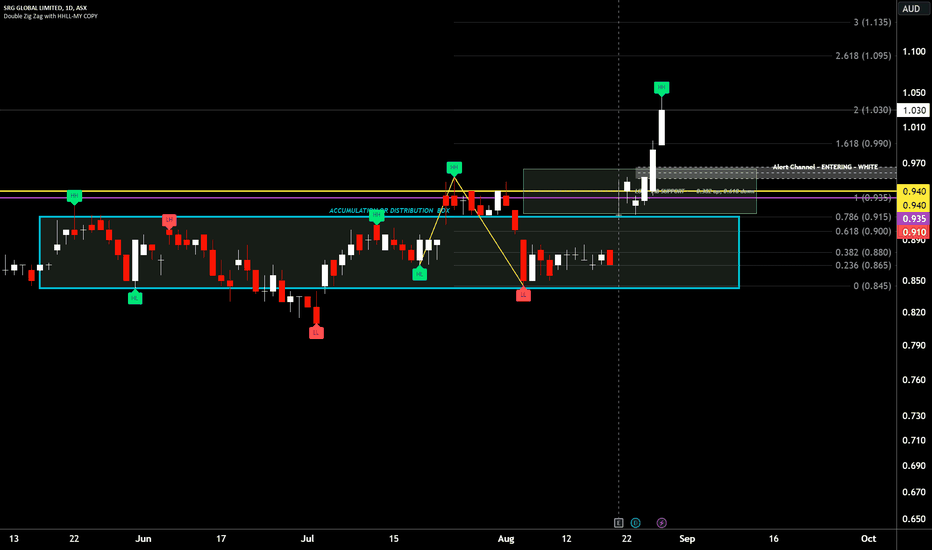Click the Sep label on the time axis
The image size is (932, 550).
687,539
